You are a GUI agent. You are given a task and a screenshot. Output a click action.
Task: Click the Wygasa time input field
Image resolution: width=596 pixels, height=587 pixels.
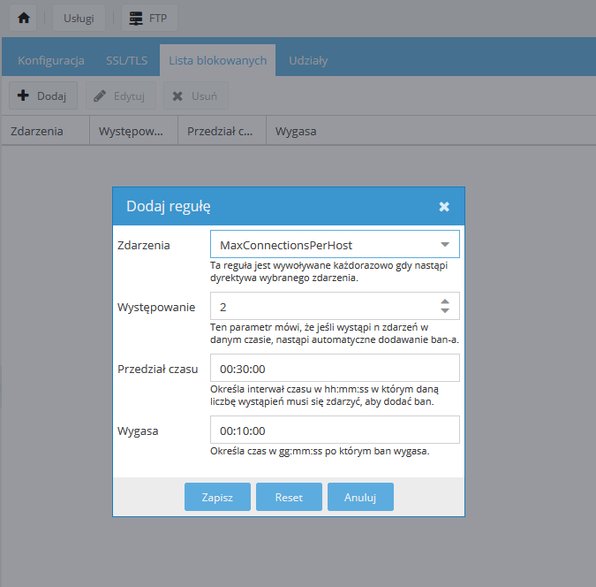pos(334,430)
